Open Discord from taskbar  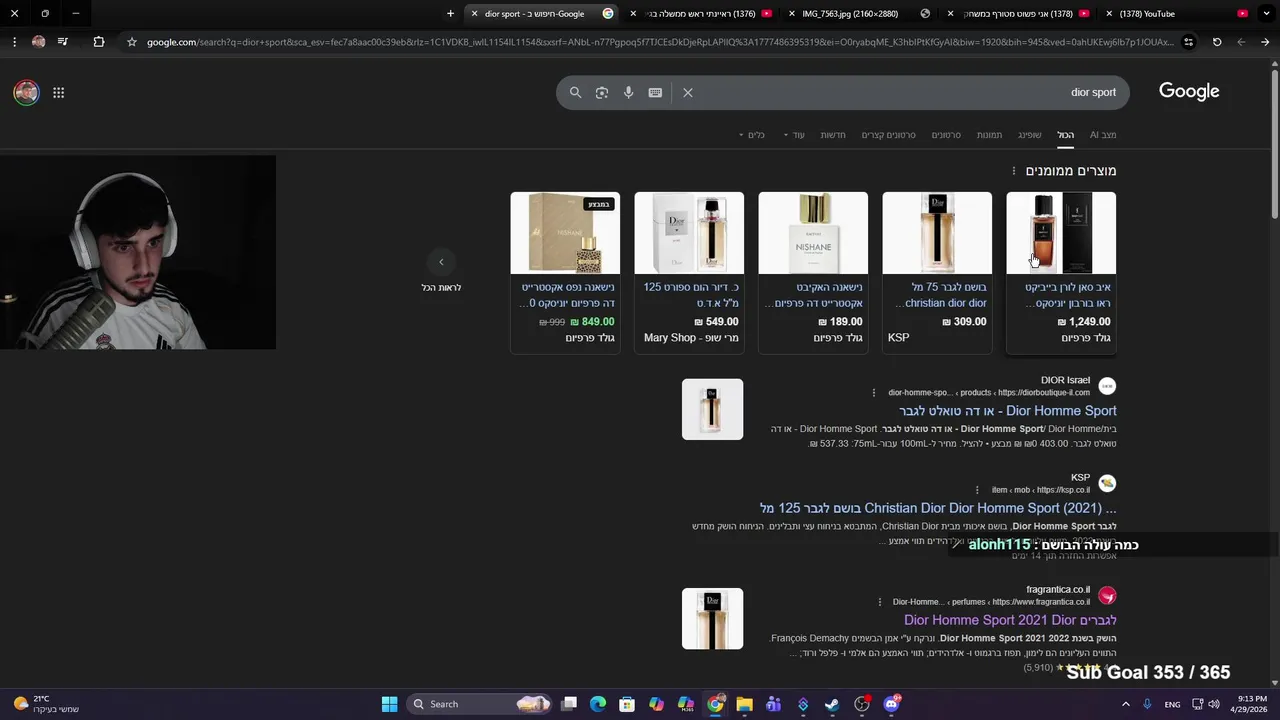pos(892,704)
